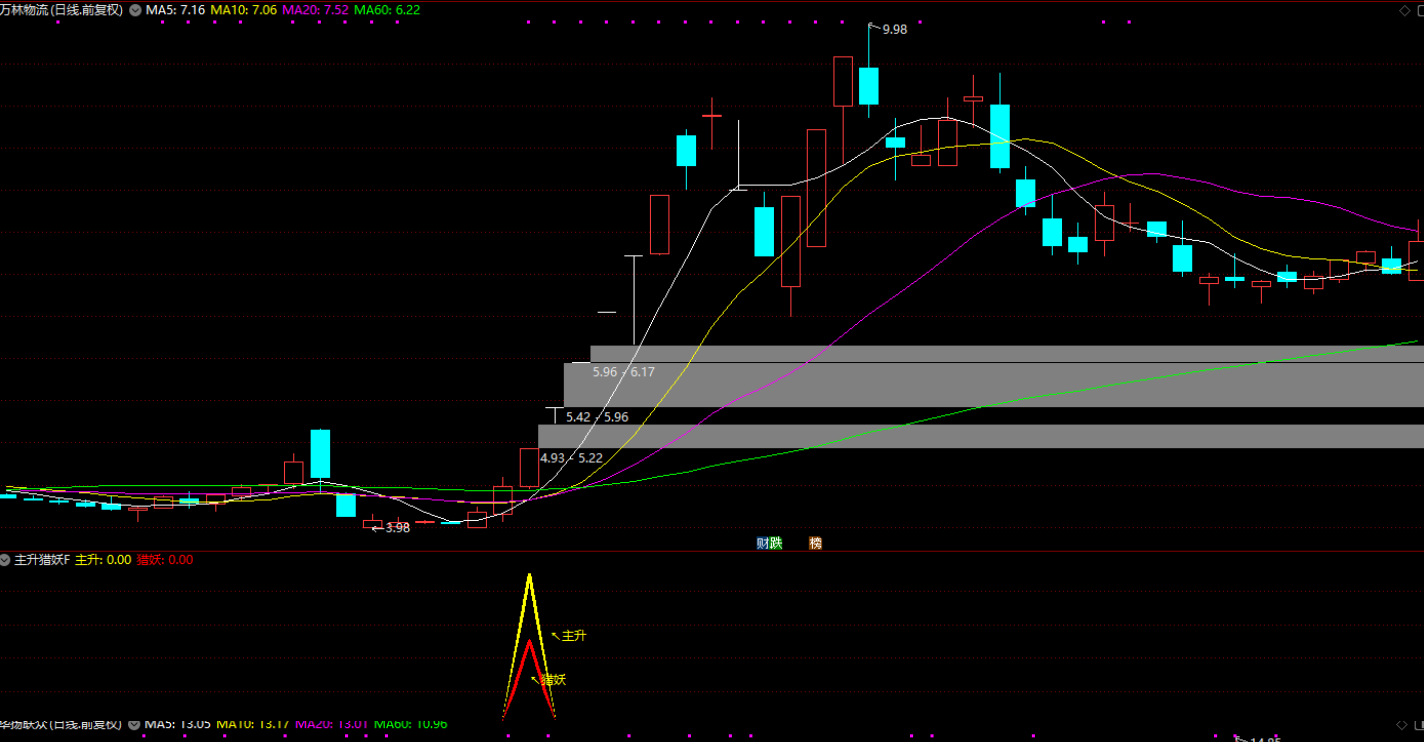Expand the lower 华扬联众 chart dropdown arrow
The width and height of the screenshot is (1424, 742).
(134, 724)
